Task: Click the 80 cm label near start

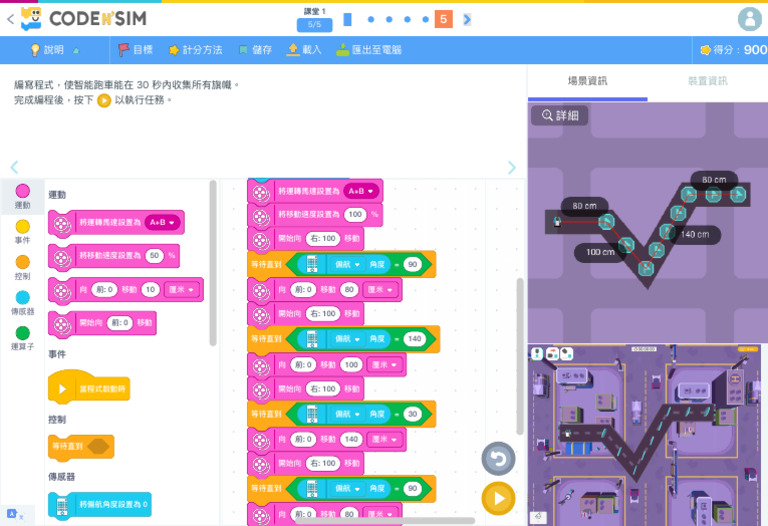Action: pos(584,206)
